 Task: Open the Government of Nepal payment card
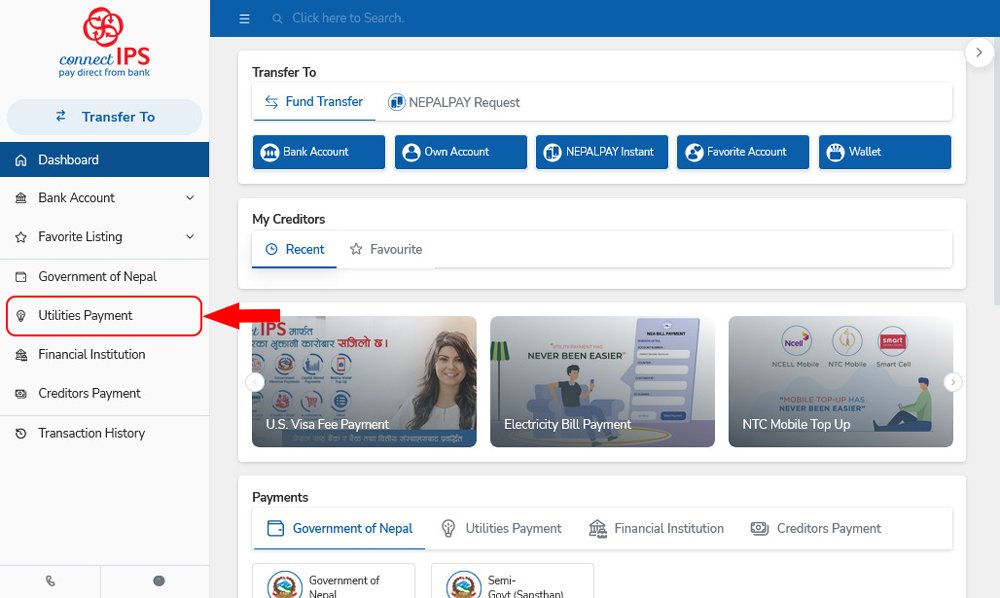(x=334, y=581)
